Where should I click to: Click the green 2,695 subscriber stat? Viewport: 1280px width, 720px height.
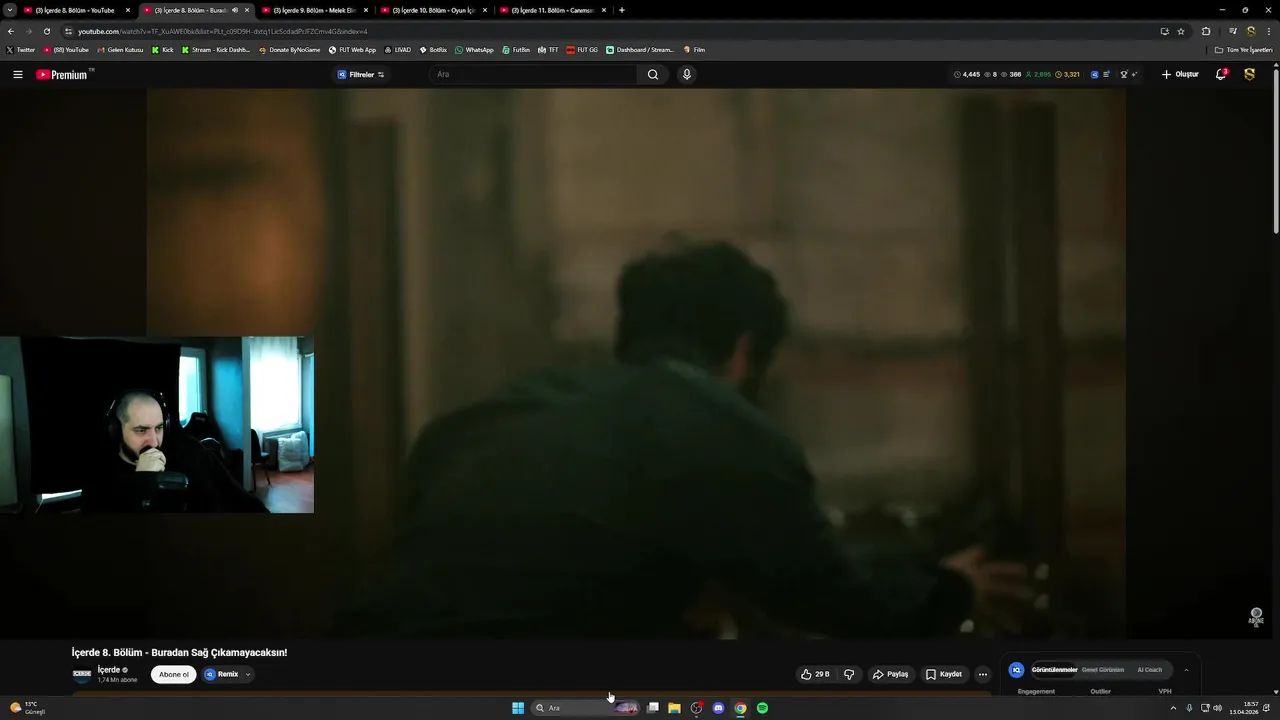1038,75
